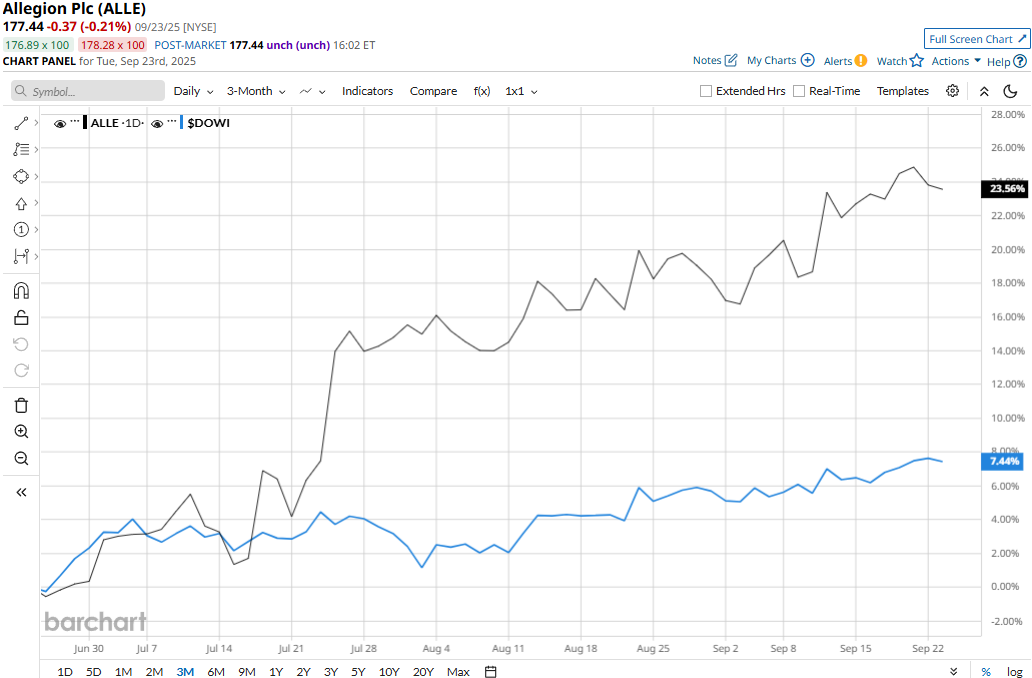
Task: Add symbol to Watch list star
Action: [x=917, y=61]
